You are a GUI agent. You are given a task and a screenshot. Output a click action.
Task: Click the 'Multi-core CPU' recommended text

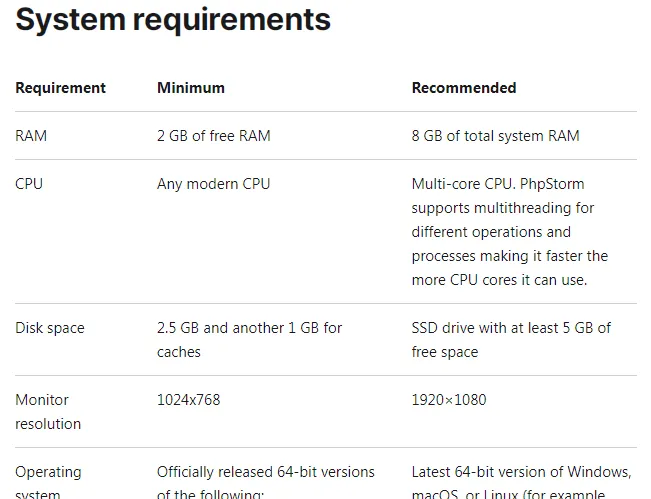[462, 184]
